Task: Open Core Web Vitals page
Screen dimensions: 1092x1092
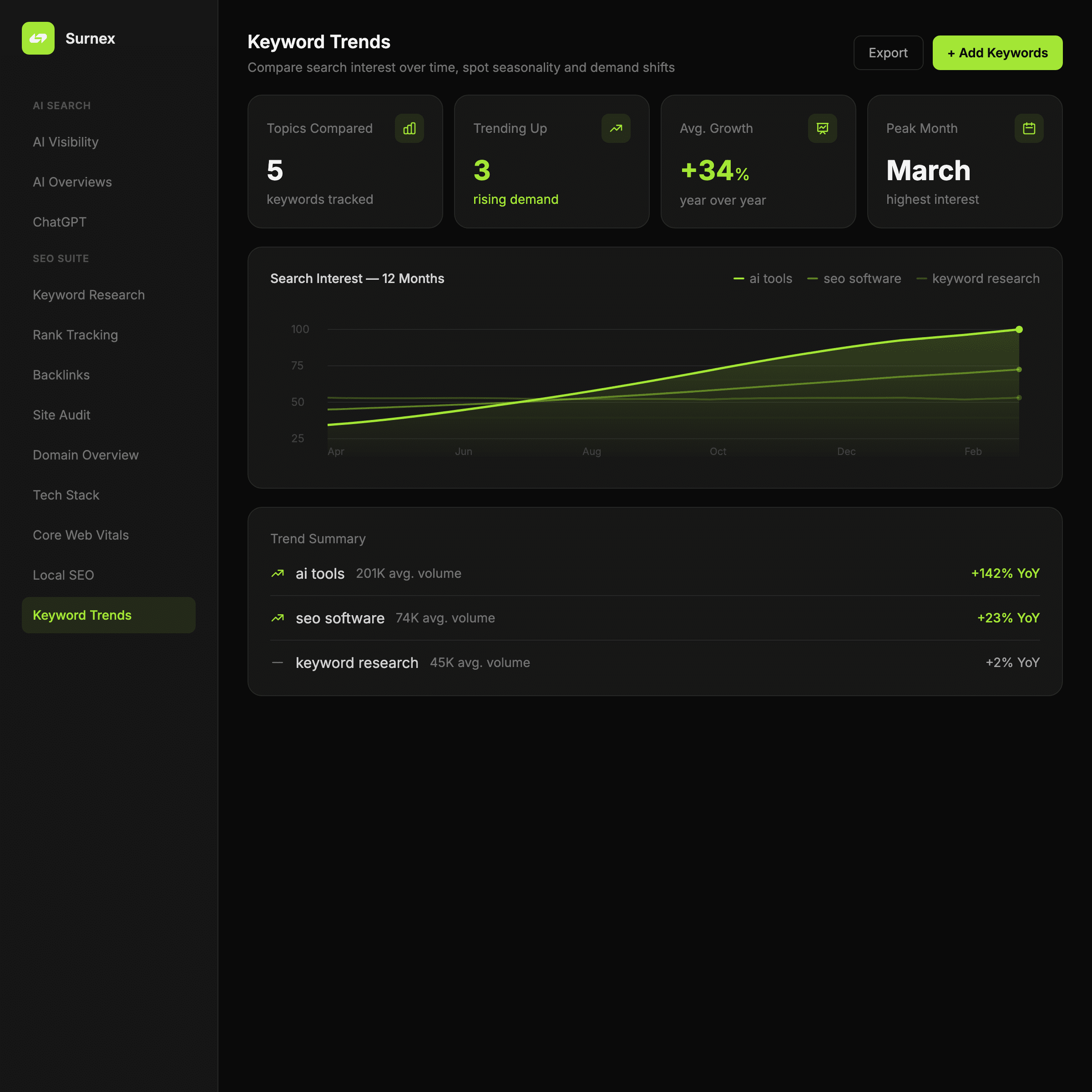Action: tap(81, 535)
